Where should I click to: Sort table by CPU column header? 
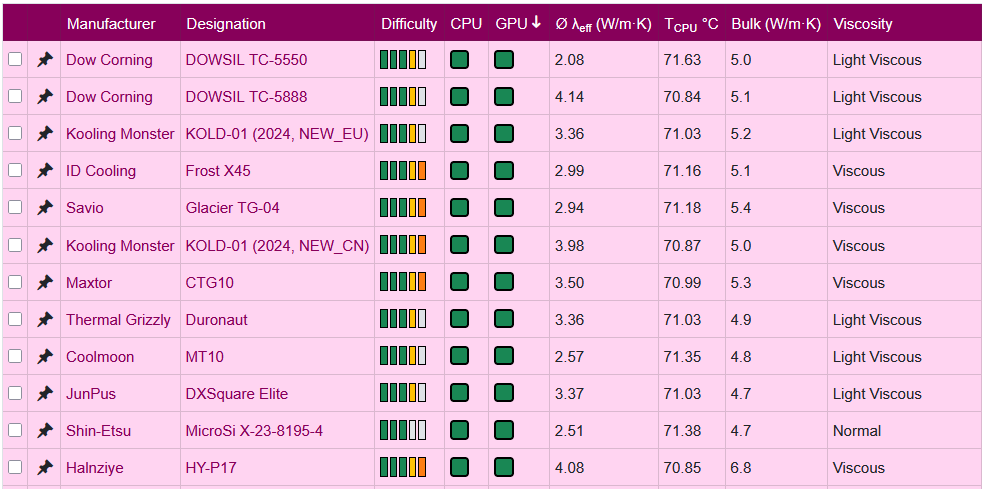tap(466, 24)
